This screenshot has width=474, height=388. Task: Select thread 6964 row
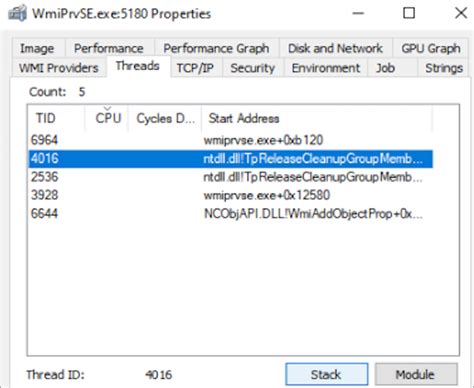click(x=230, y=140)
